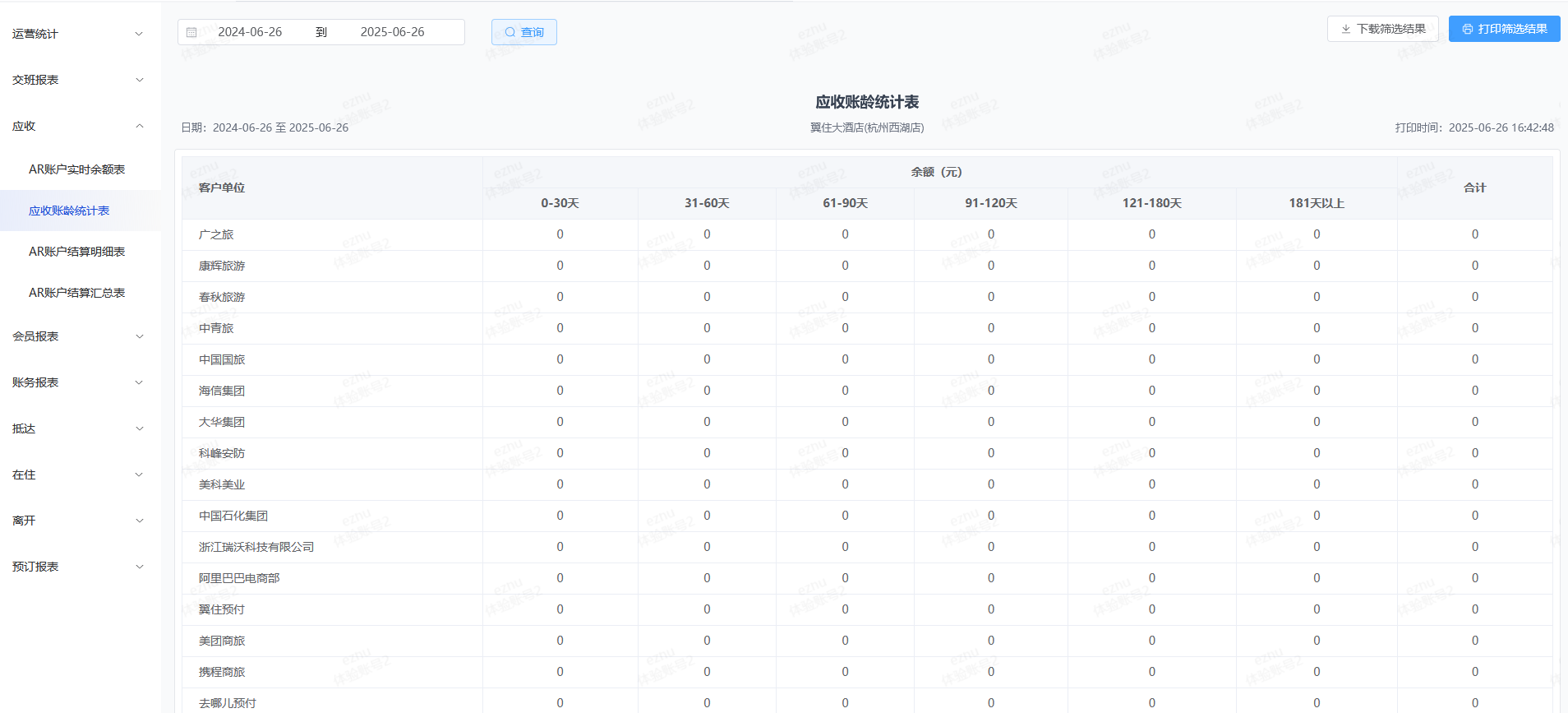This screenshot has height=713, width=1568.
Task: Click the 打印时间 timestamp text
Action: pyautogui.click(x=1474, y=127)
